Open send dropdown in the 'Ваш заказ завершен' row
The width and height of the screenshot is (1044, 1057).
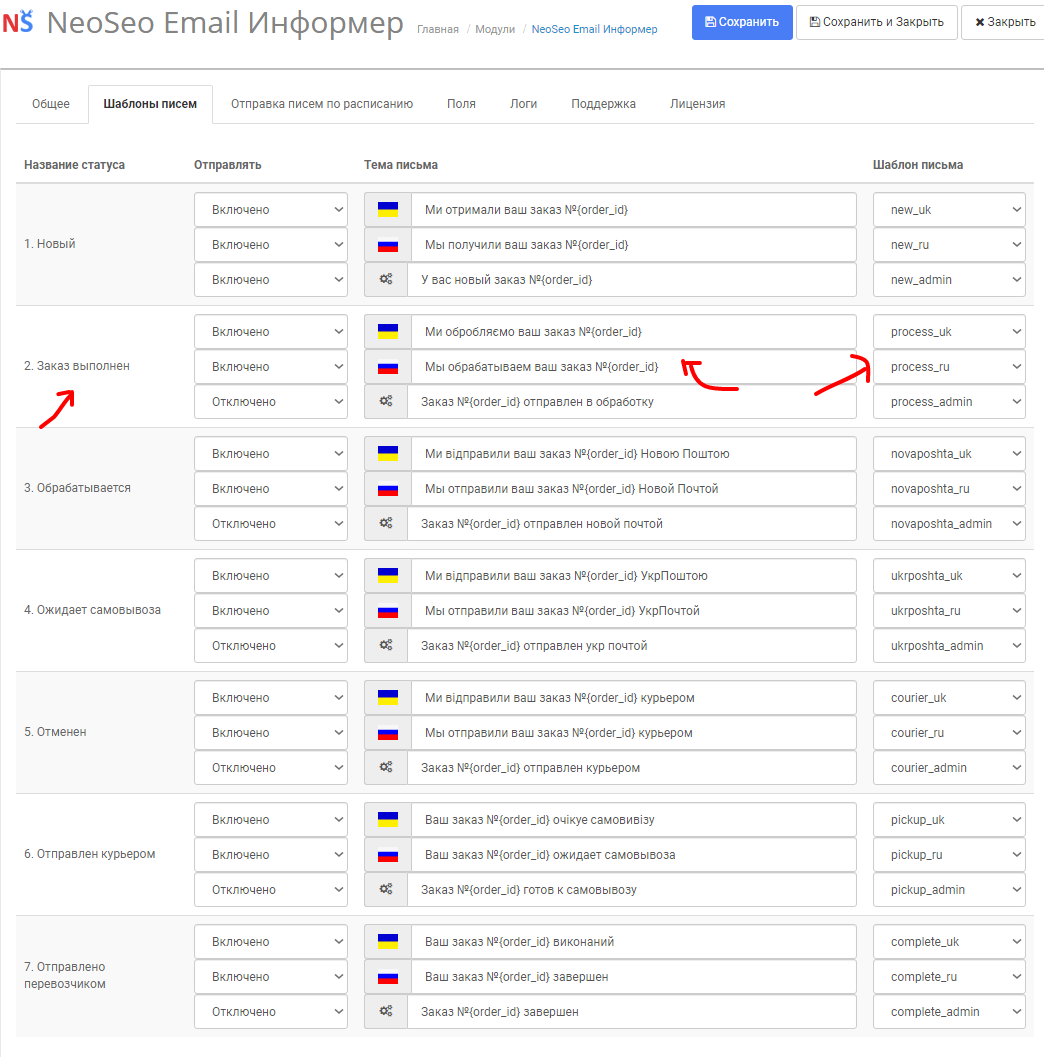[271, 977]
